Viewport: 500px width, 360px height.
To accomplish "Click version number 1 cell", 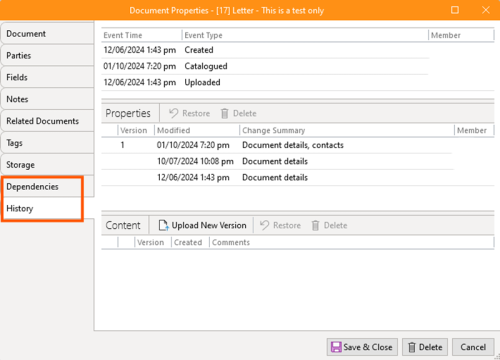I will (x=123, y=145).
